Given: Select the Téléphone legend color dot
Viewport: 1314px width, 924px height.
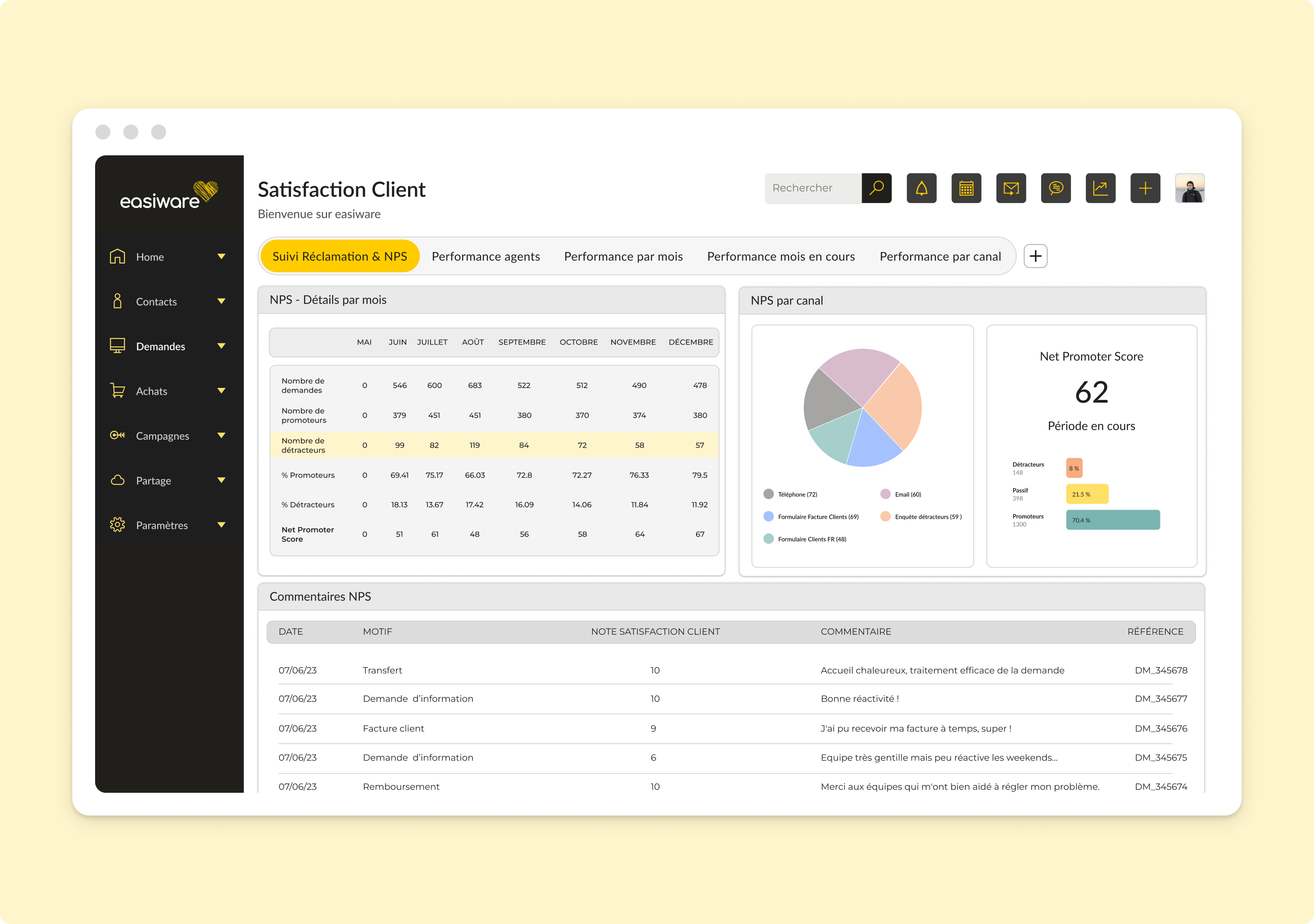Looking at the screenshot, I should point(768,494).
